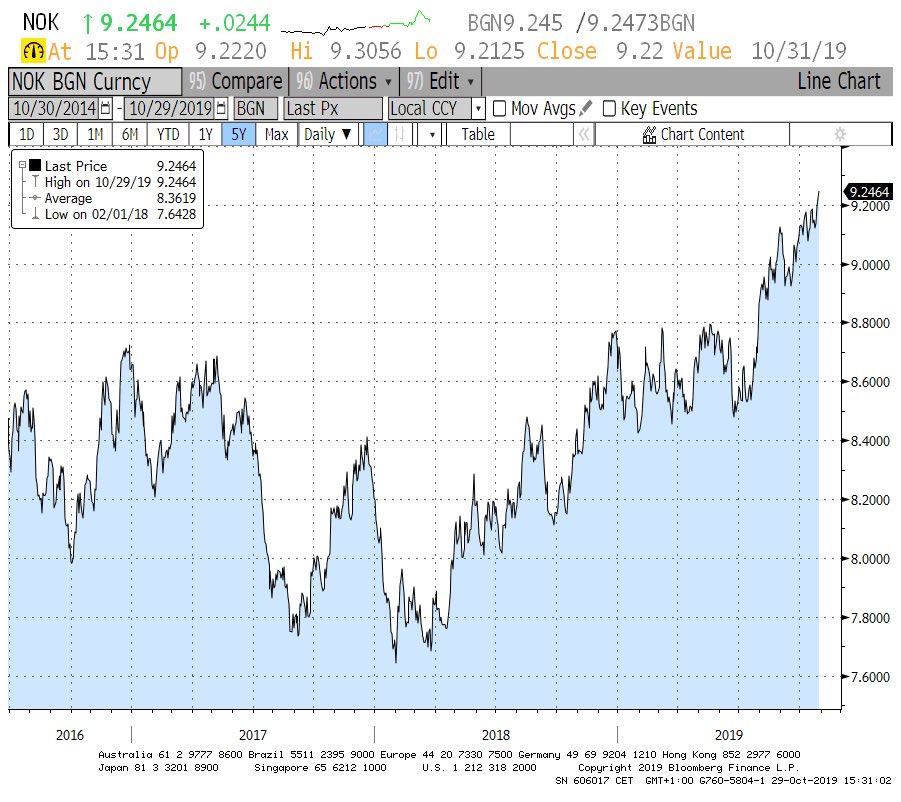This screenshot has height=802, width=901.
Task: Click the Local CCY currency field
Action: click(429, 108)
